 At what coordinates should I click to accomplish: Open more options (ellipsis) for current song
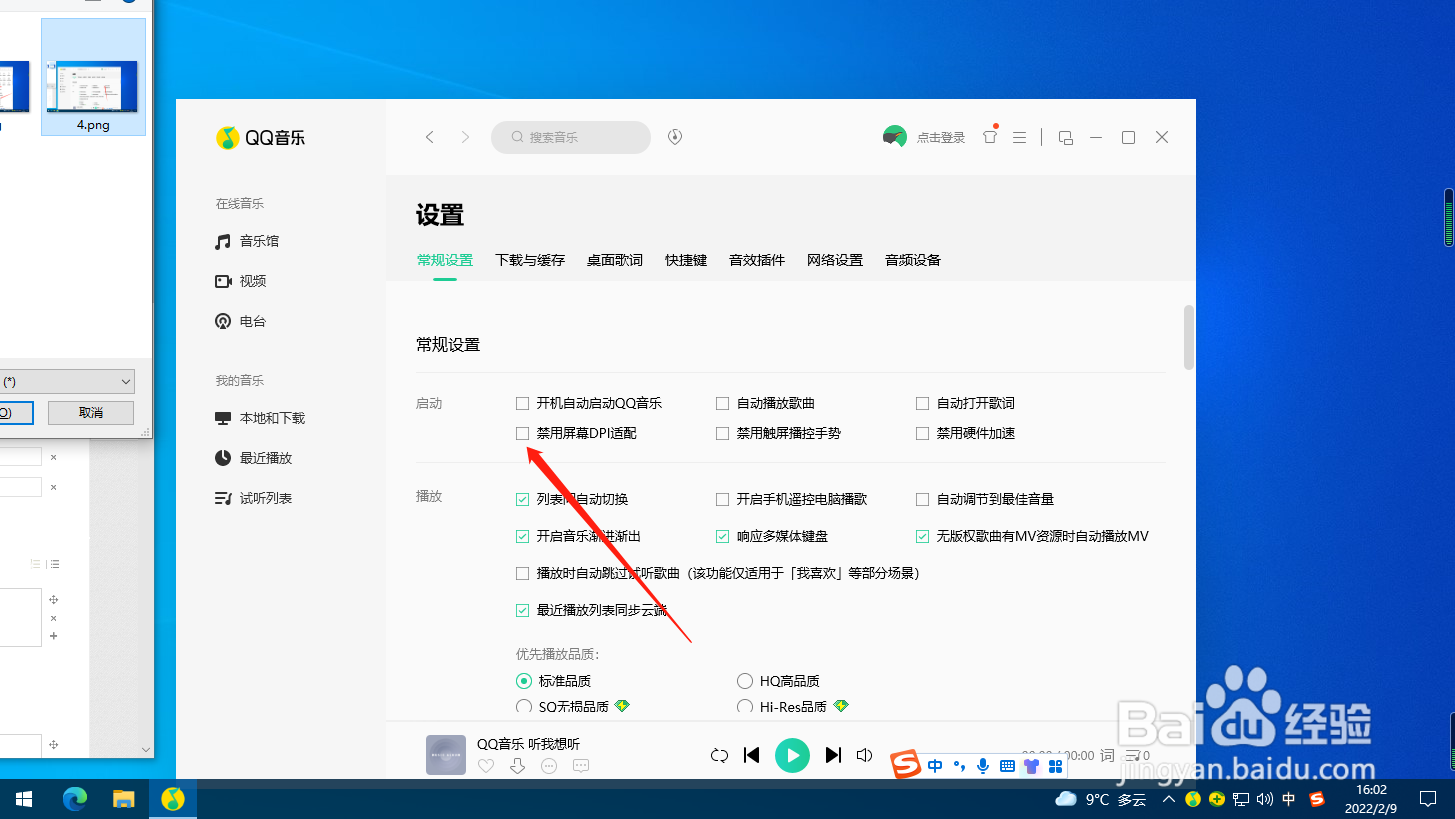(549, 766)
